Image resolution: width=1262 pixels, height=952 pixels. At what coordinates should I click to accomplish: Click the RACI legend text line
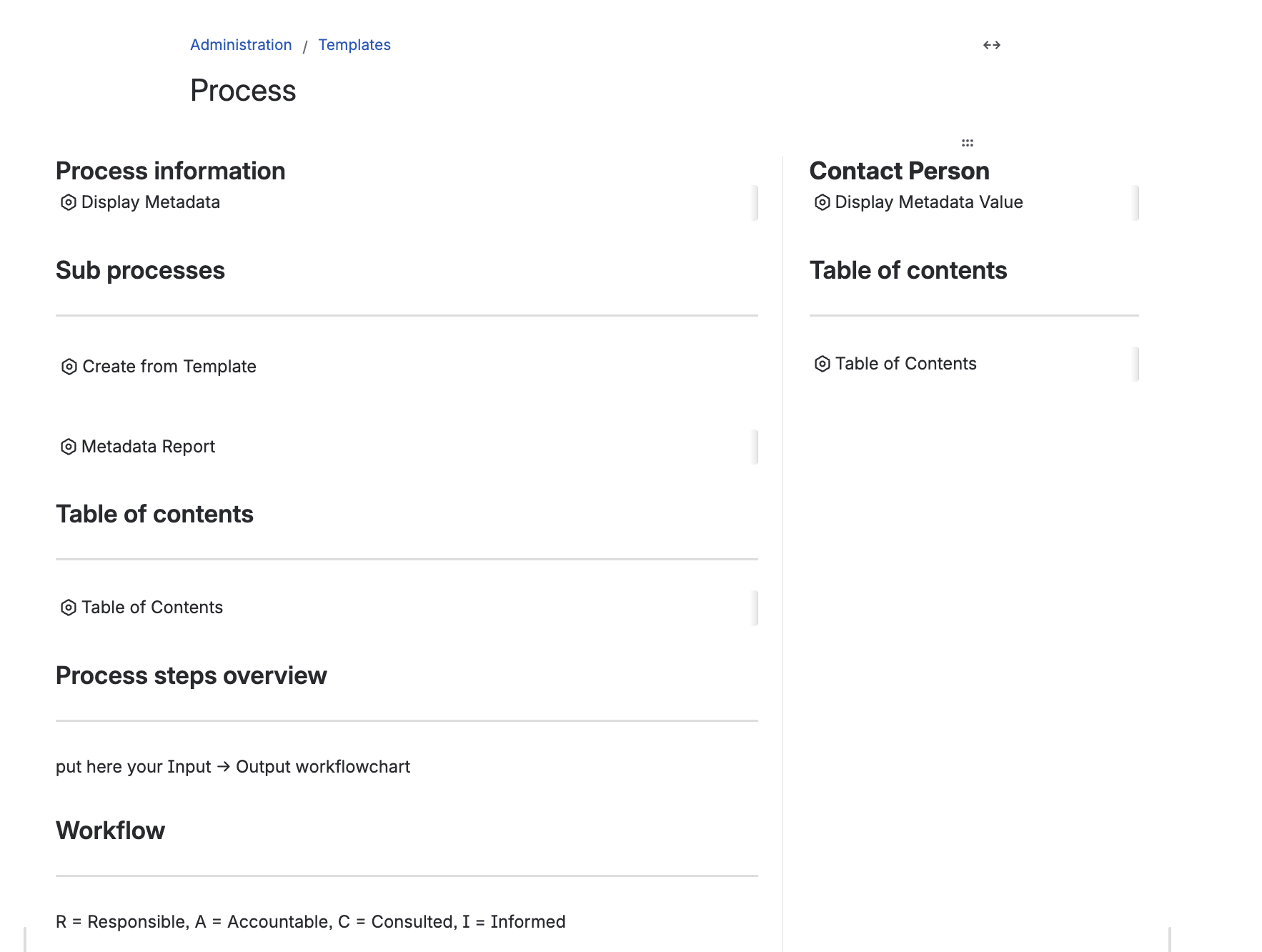click(x=310, y=922)
